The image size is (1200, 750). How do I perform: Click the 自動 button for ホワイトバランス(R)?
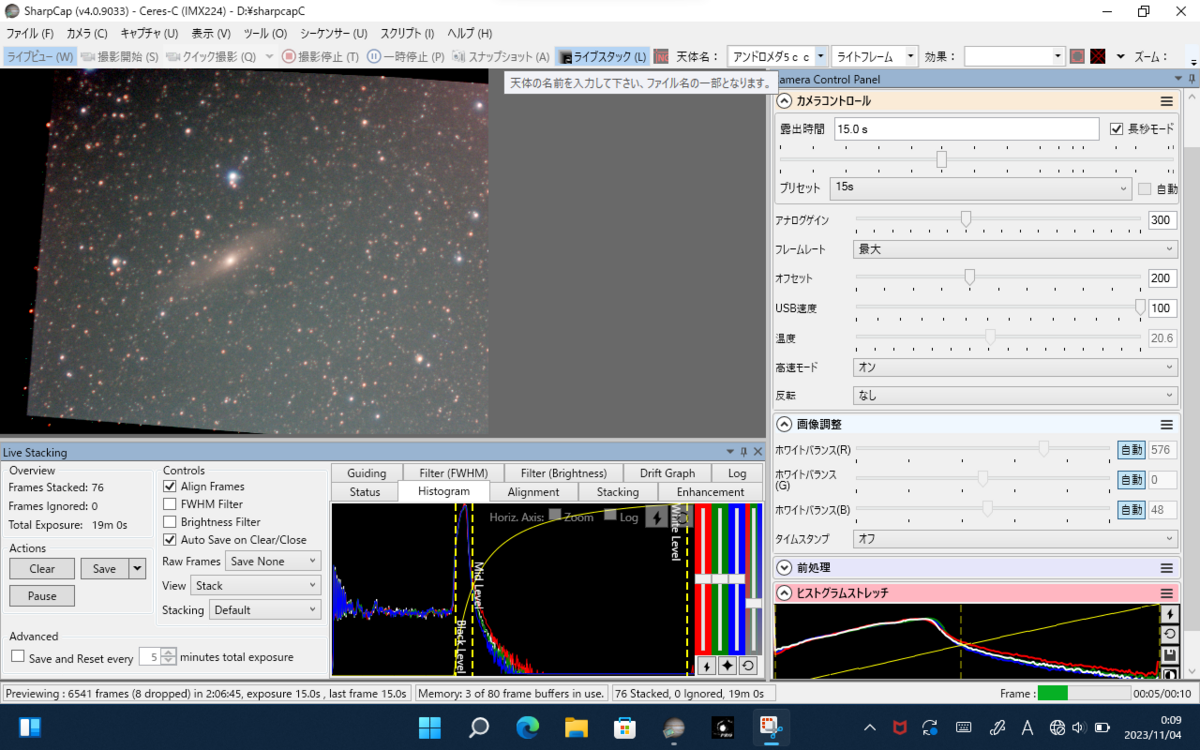pos(1130,451)
